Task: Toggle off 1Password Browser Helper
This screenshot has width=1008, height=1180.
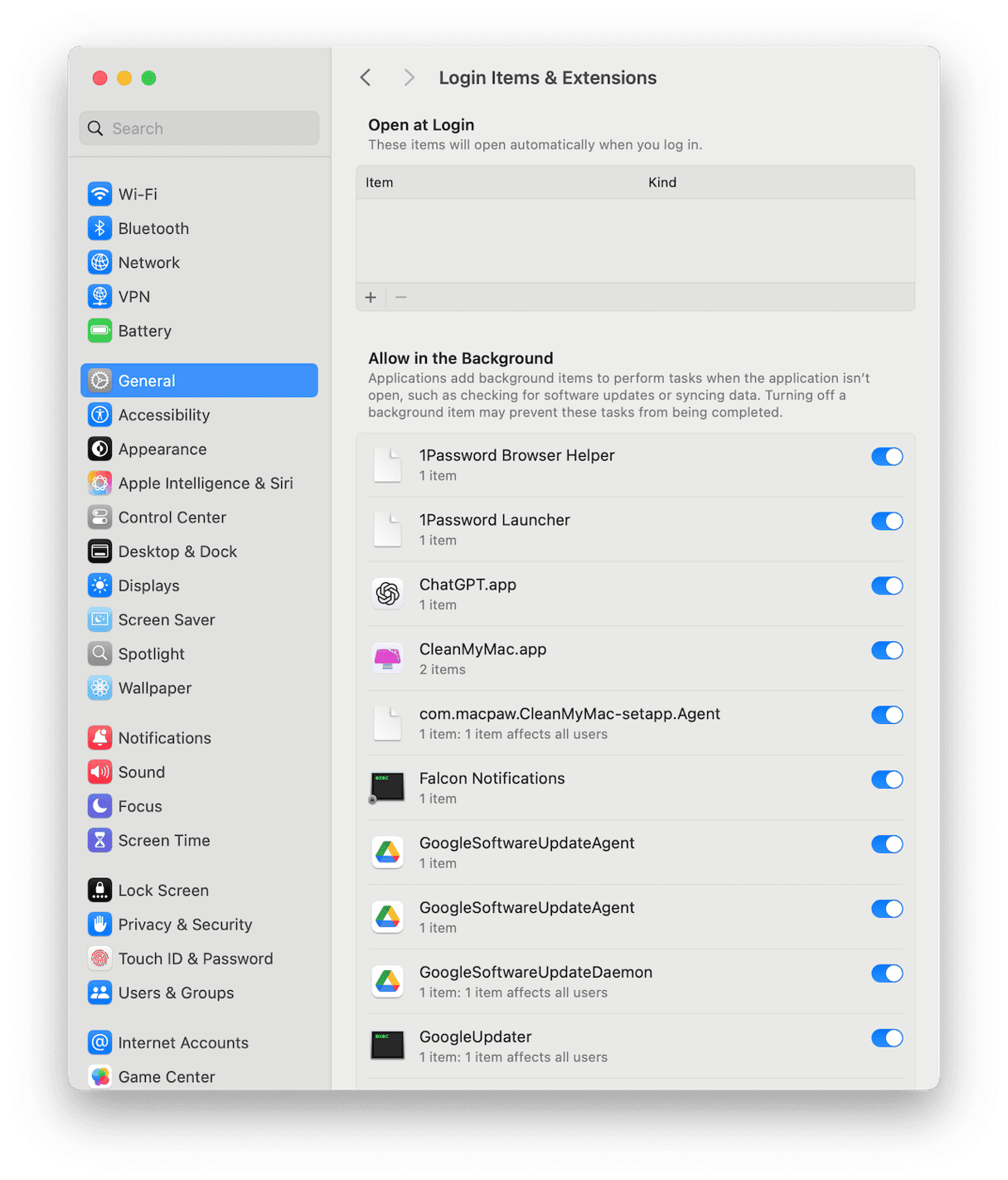Action: tap(887, 457)
